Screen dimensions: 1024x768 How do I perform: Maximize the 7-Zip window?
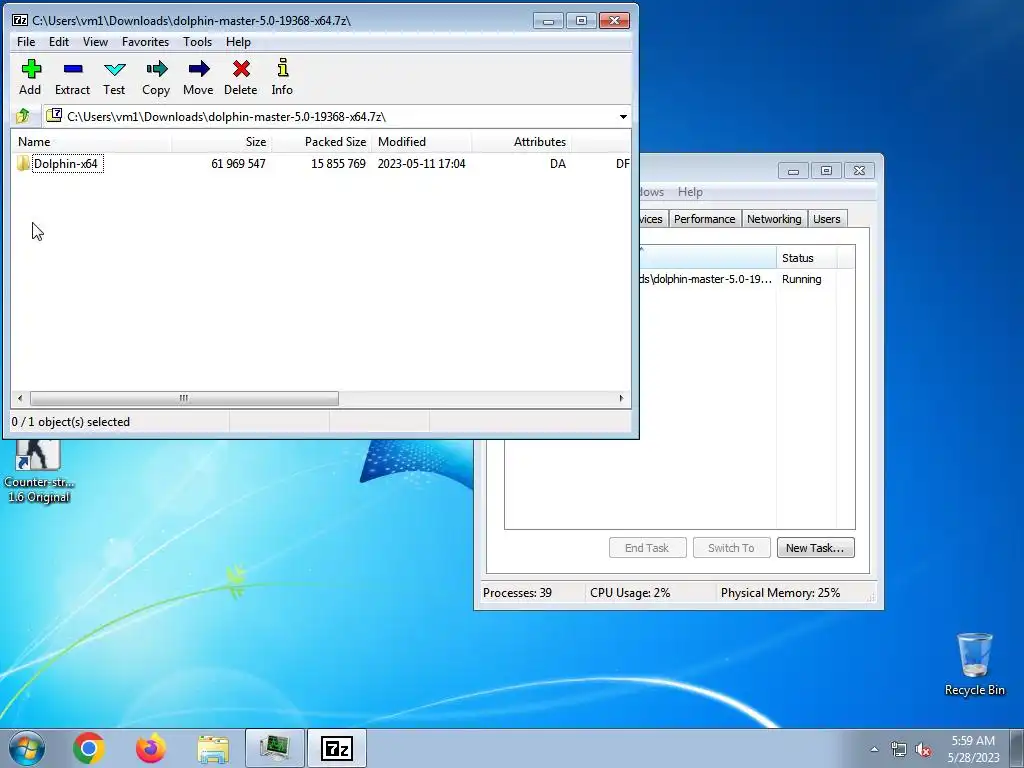click(x=581, y=21)
